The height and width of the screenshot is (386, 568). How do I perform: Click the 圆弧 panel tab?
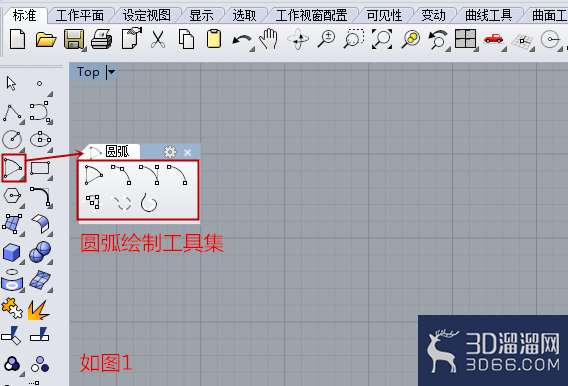point(111,151)
